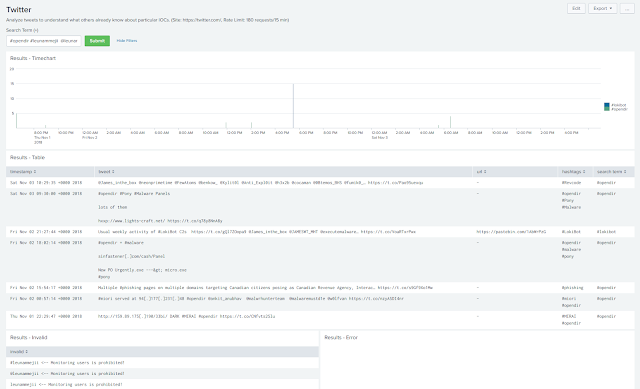Sort table by url column
The image size is (640, 389).
pyautogui.click(x=482, y=172)
